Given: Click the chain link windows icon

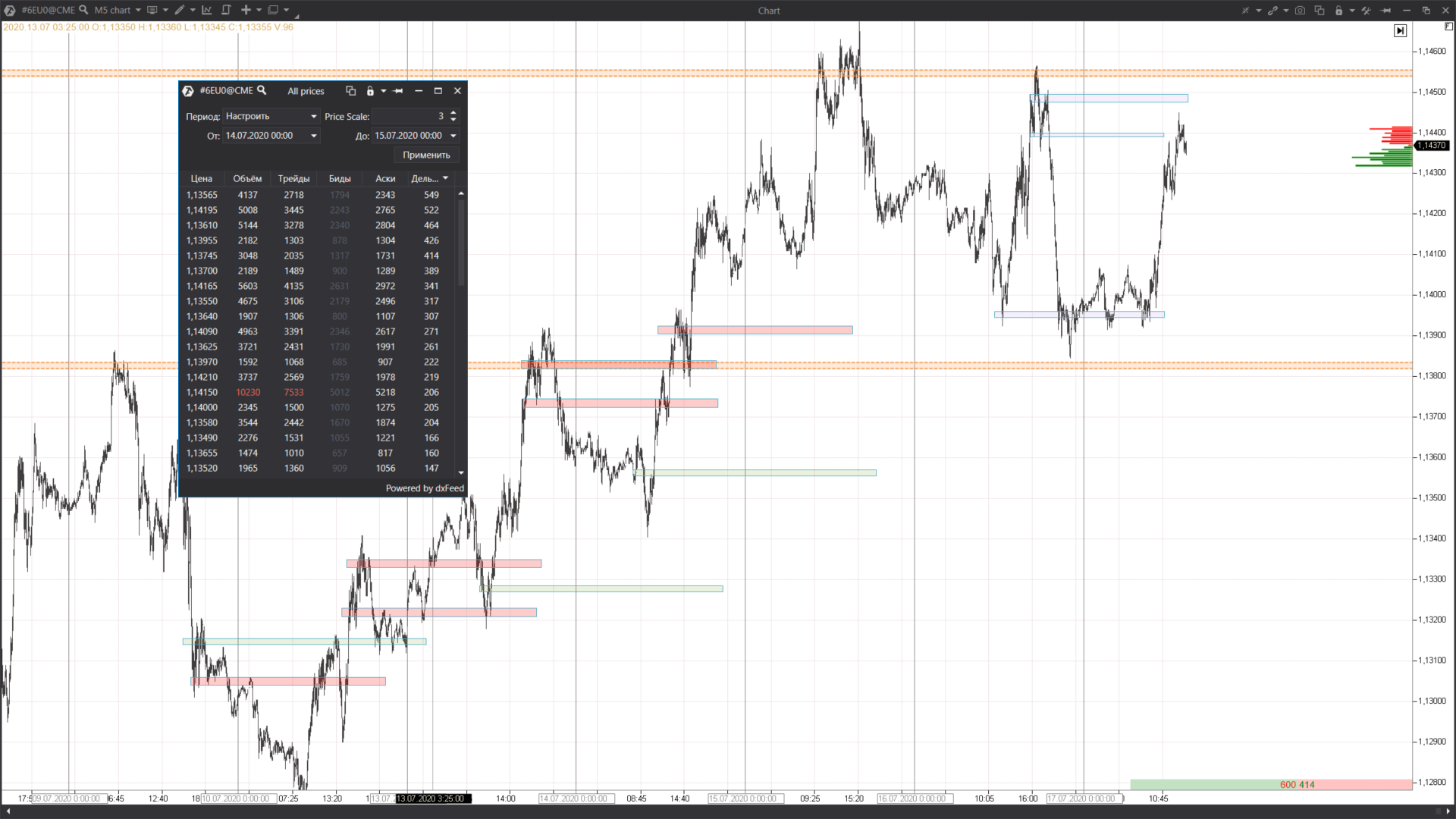Looking at the screenshot, I should coord(1272,10).
